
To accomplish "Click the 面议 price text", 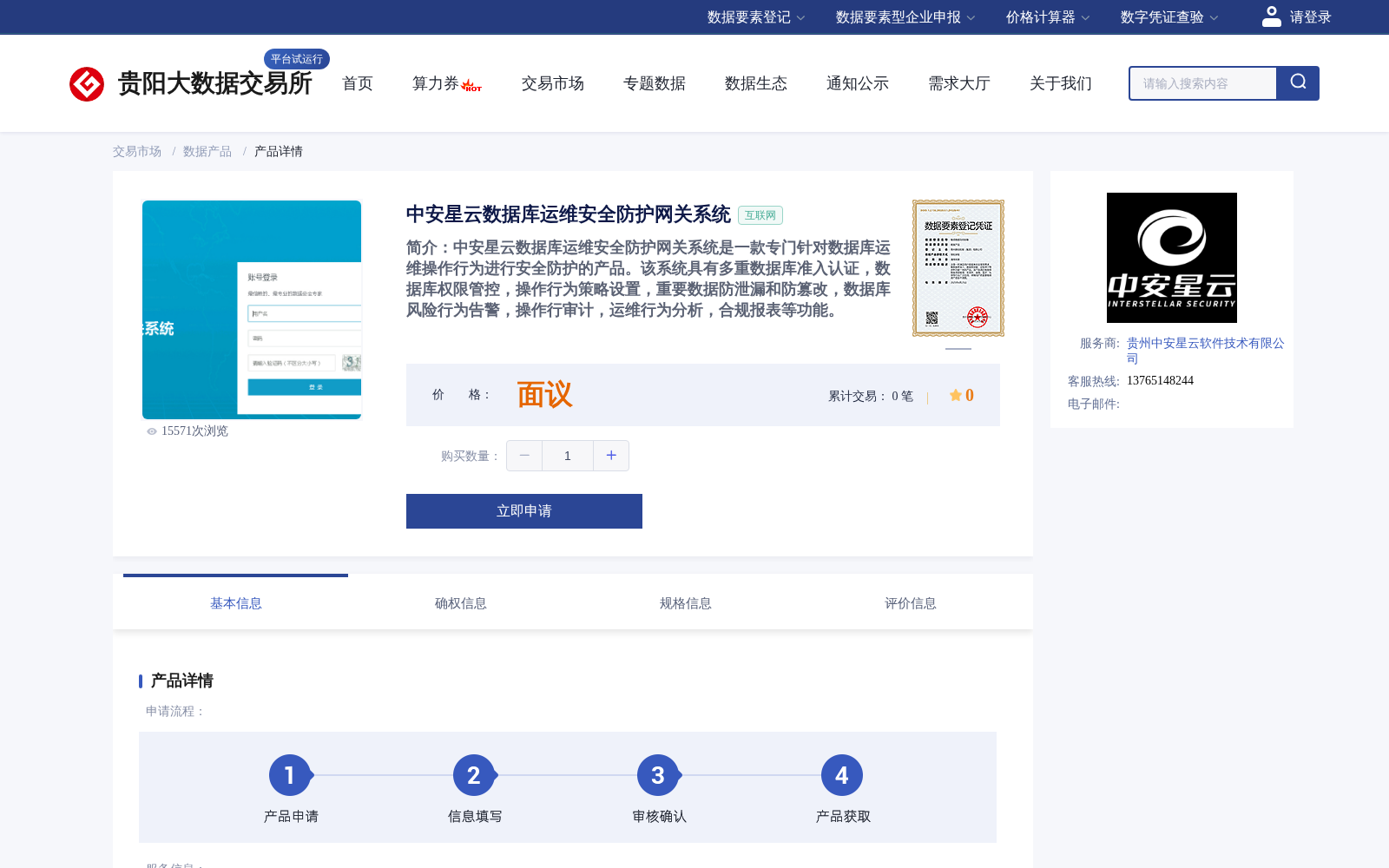I will [x=545, y=395].
